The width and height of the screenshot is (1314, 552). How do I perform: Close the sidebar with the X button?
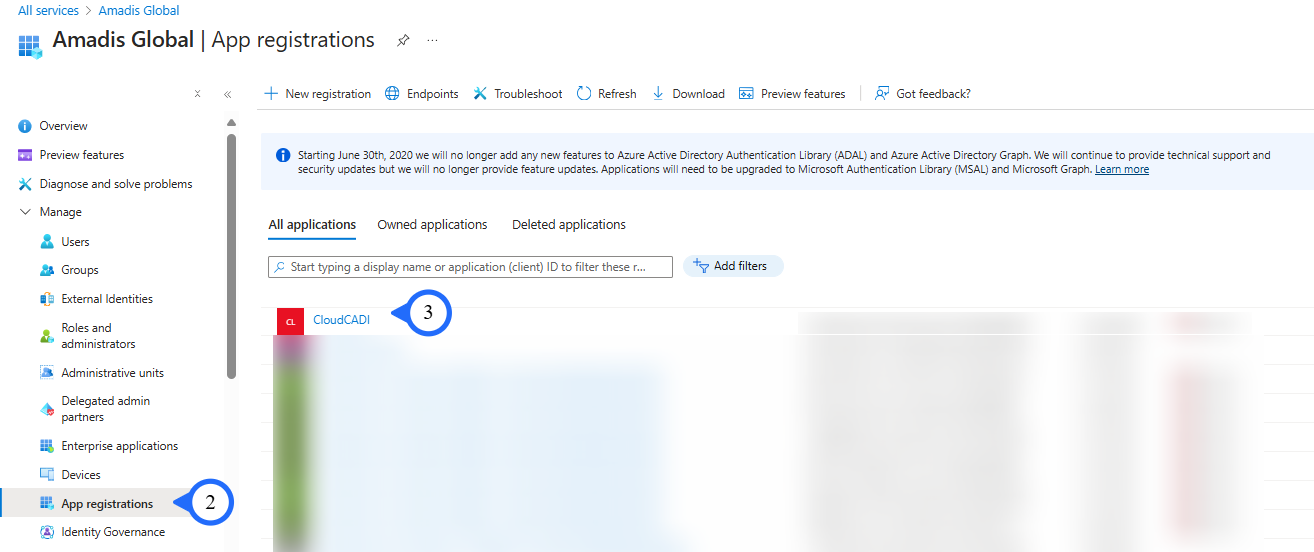click(x=198, y=94)
